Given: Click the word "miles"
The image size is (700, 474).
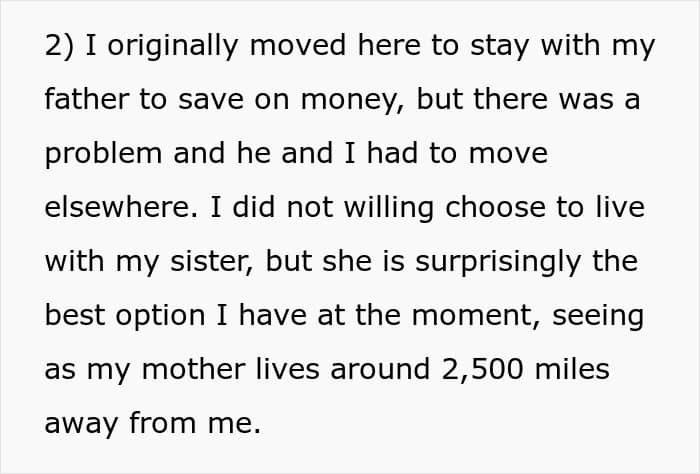Looking at the screenshot, I should pos(572,369).
